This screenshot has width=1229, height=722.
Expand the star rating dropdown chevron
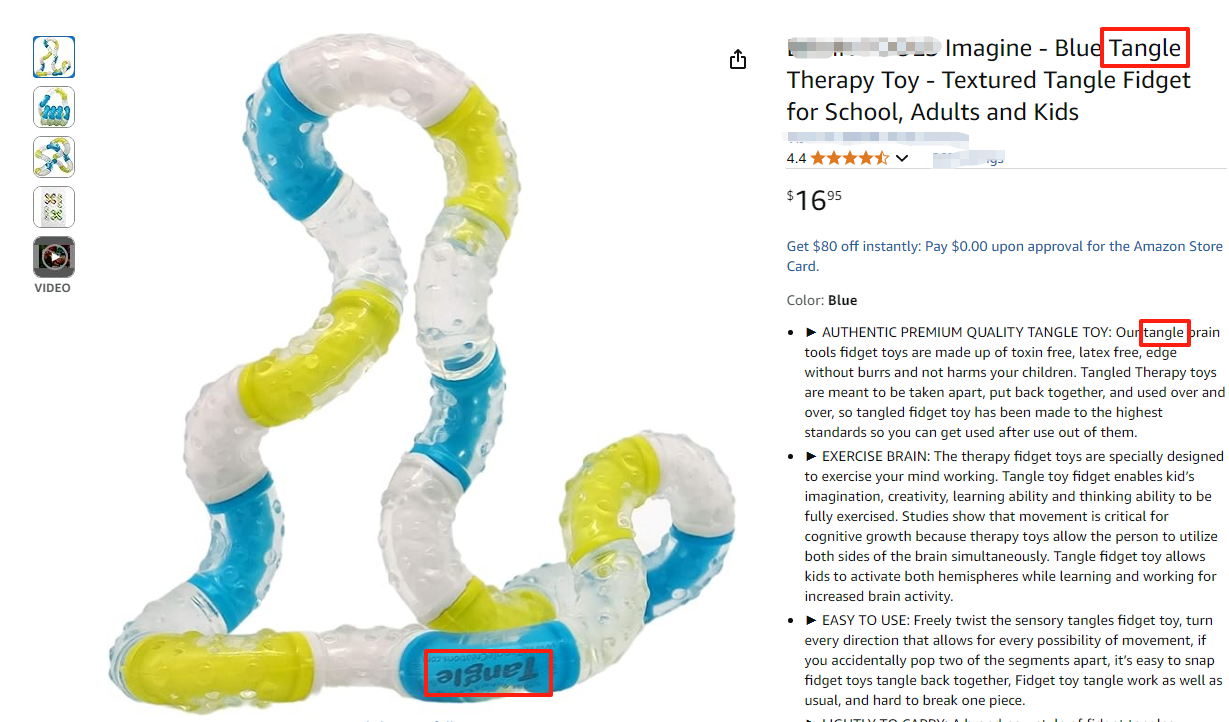point(902,158)
